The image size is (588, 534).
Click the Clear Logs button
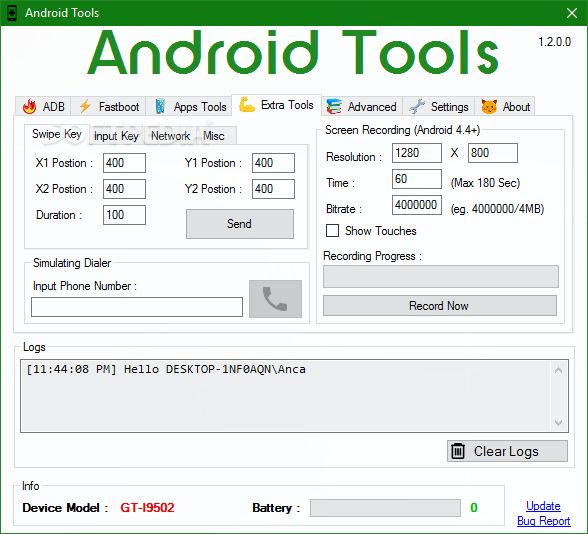pos(507,451)
